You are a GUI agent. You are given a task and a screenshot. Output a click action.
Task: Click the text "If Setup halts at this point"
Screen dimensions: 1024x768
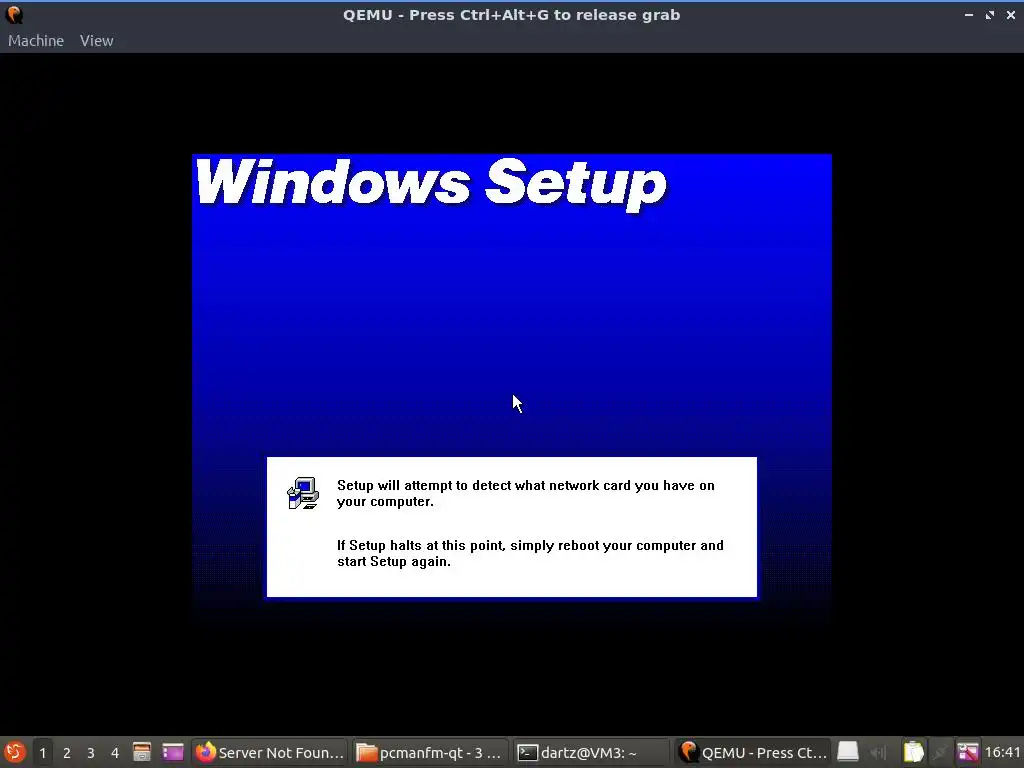pyautogui.click(x=421, y=545)
